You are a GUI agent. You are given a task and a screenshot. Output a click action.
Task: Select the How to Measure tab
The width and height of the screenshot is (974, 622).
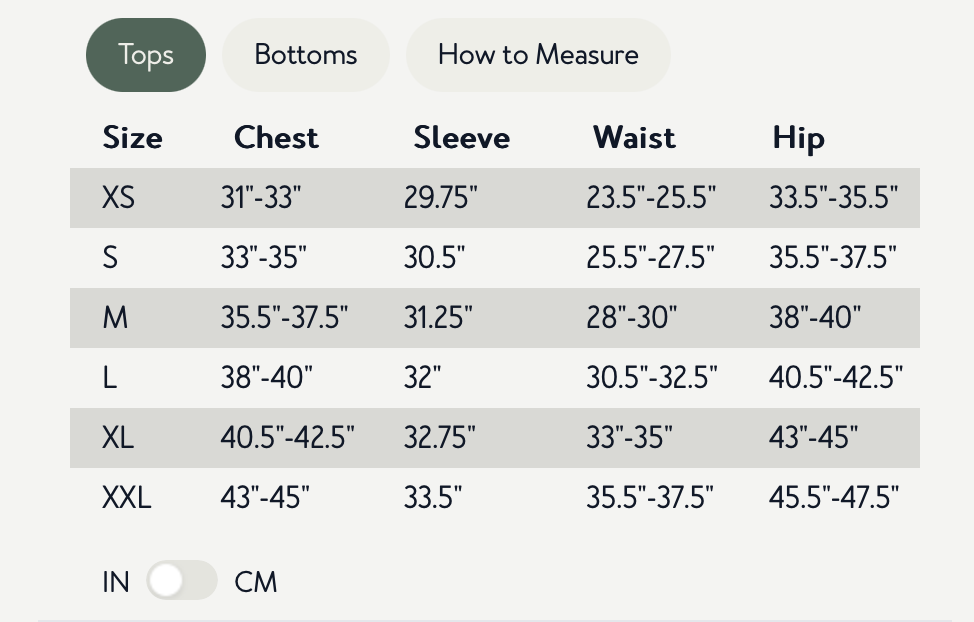[x=538, y=55]
